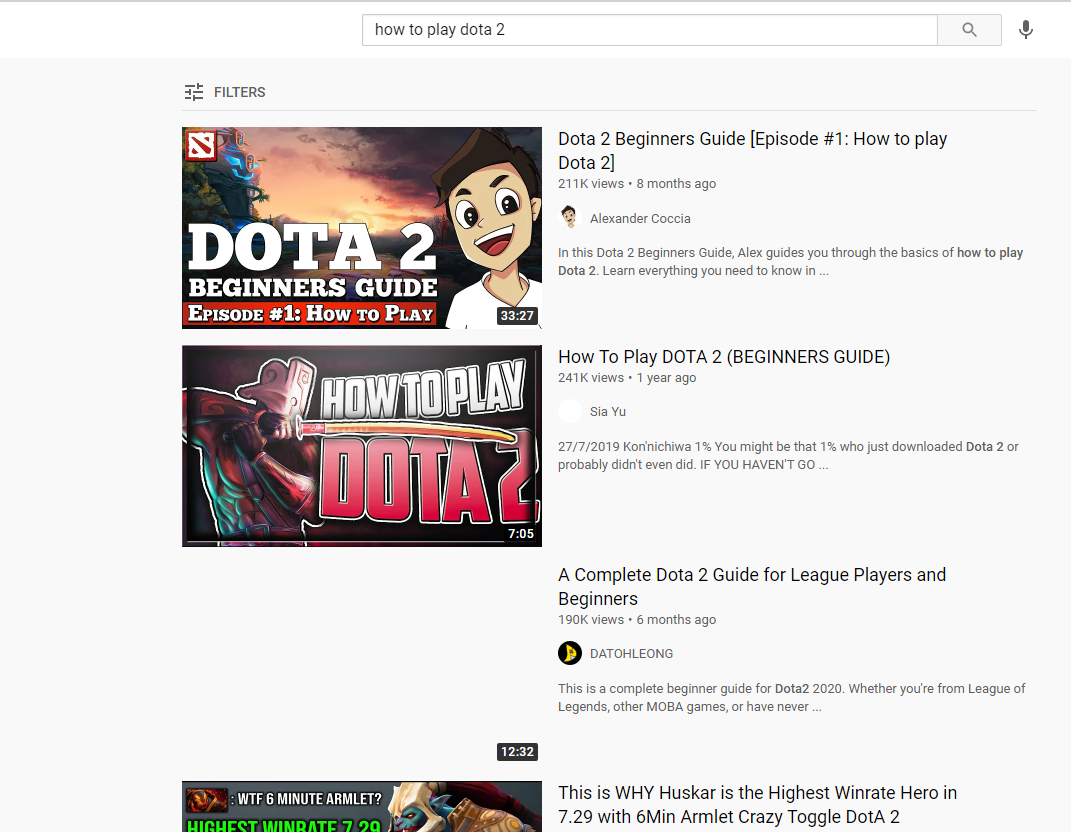This screenshot has width=1071, height=832.
Task: Click description 'This is a complete beginner guide'
Action: pos(792,697)
